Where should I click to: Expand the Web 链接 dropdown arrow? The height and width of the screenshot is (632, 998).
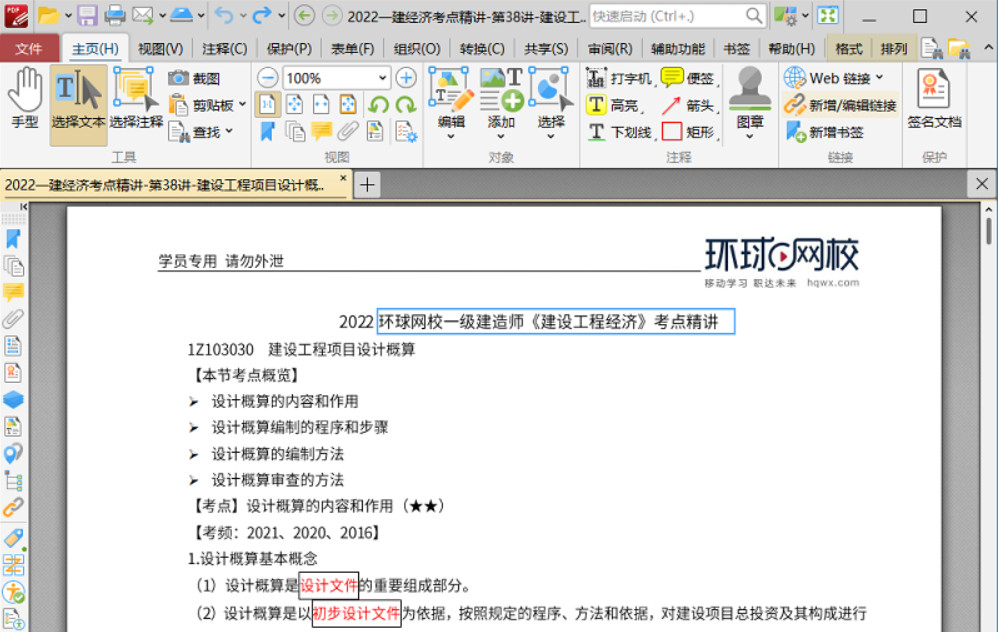point(880,78)
